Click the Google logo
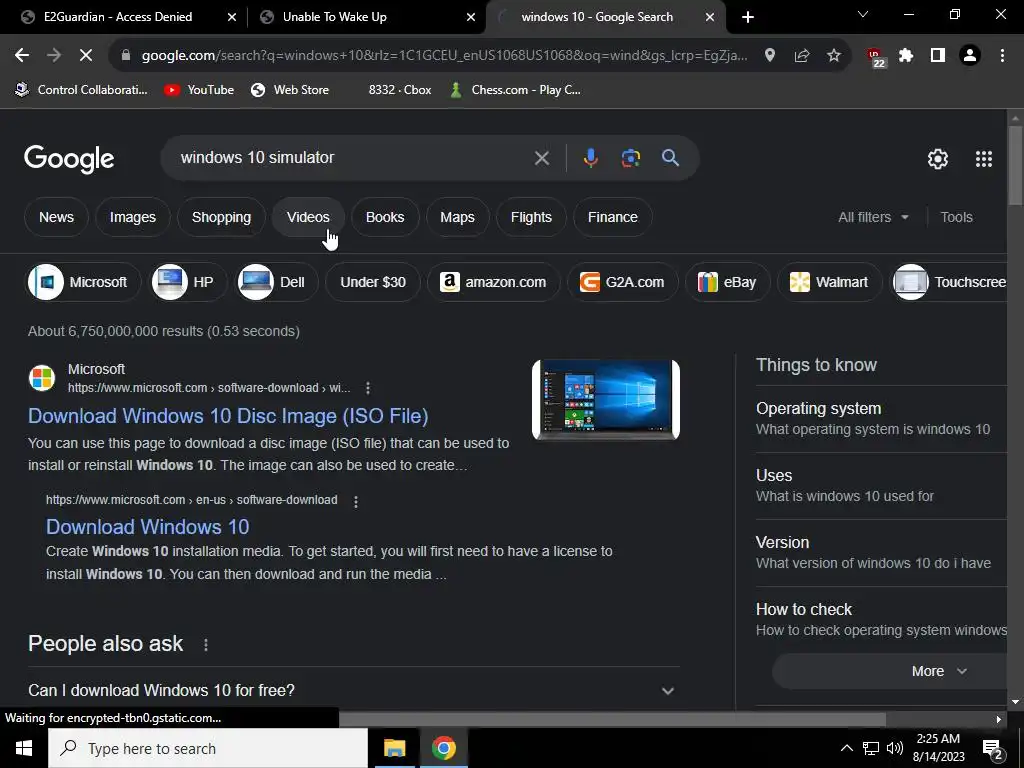 click(x=69, y=159)
